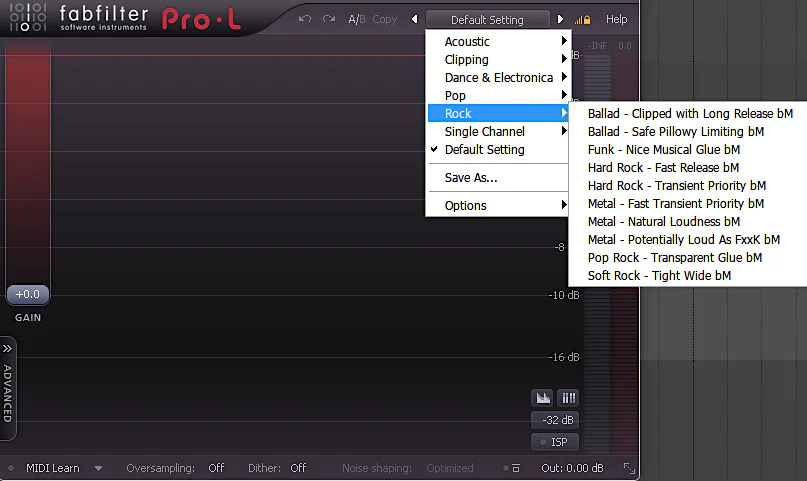Go to previous preset with left arrow

[415, 20]
